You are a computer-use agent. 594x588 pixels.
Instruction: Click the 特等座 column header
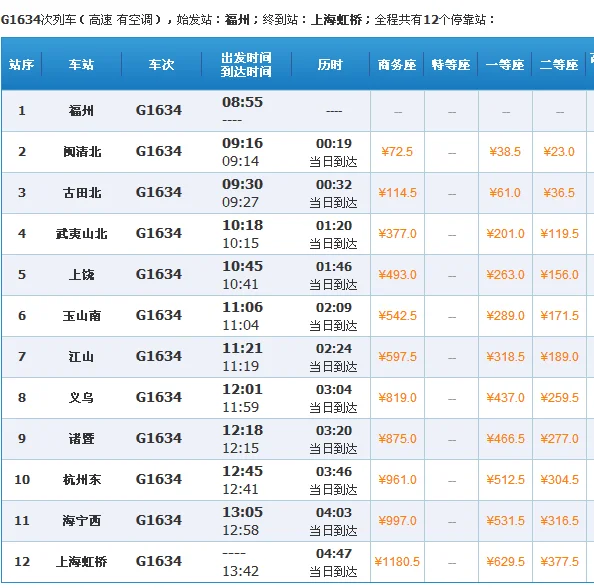pyautogui.click(x=451, y=65)
